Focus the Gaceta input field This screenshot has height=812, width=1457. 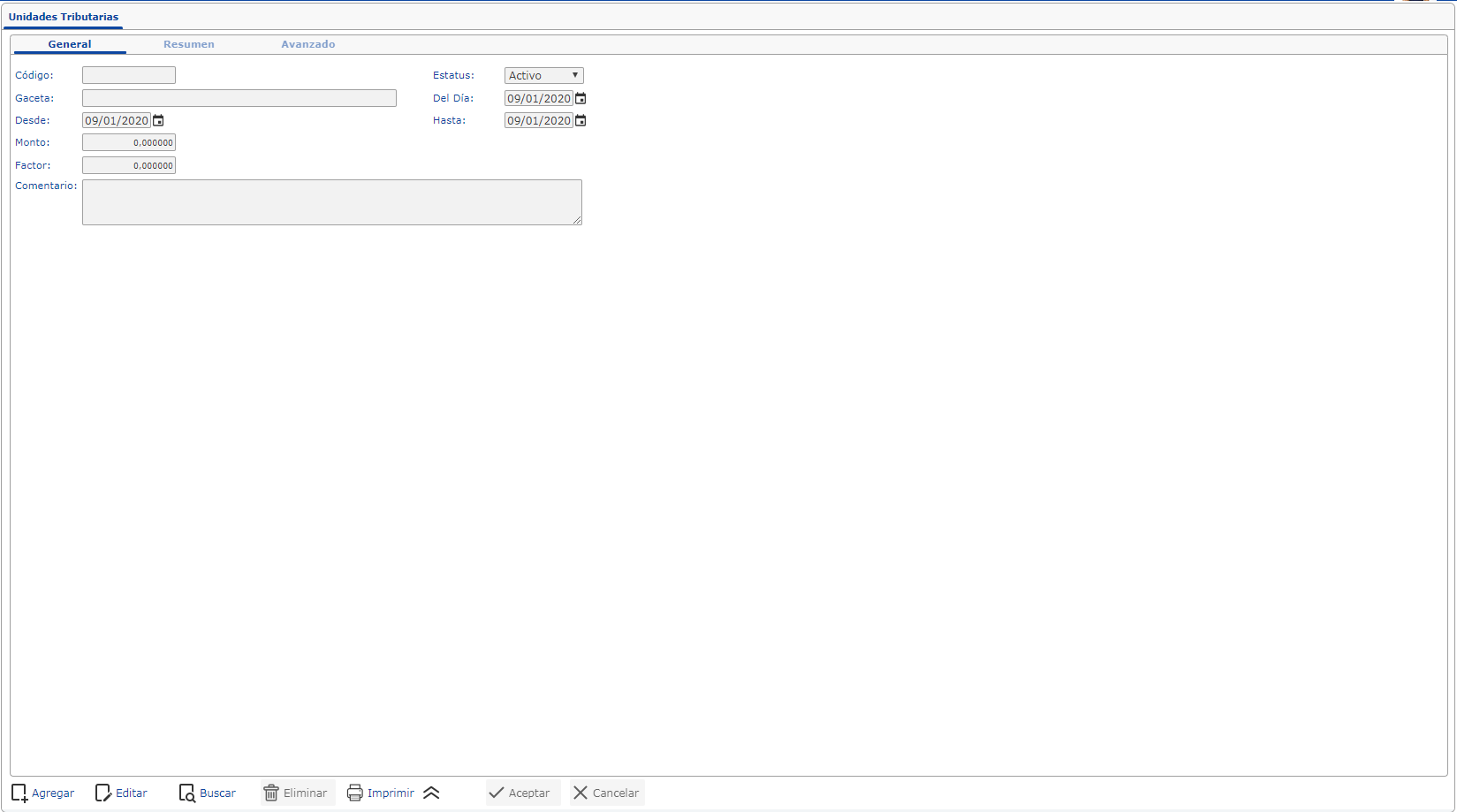click(239, 98)
